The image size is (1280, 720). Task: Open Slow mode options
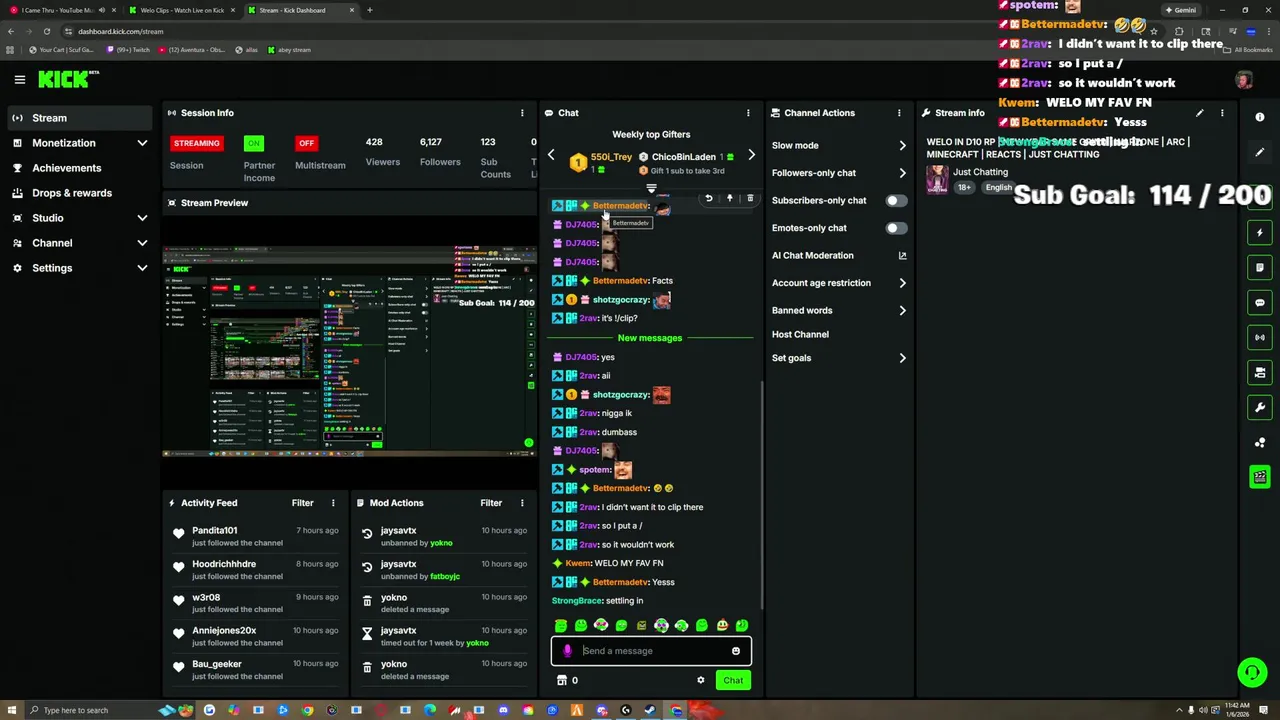coord(838,145)
